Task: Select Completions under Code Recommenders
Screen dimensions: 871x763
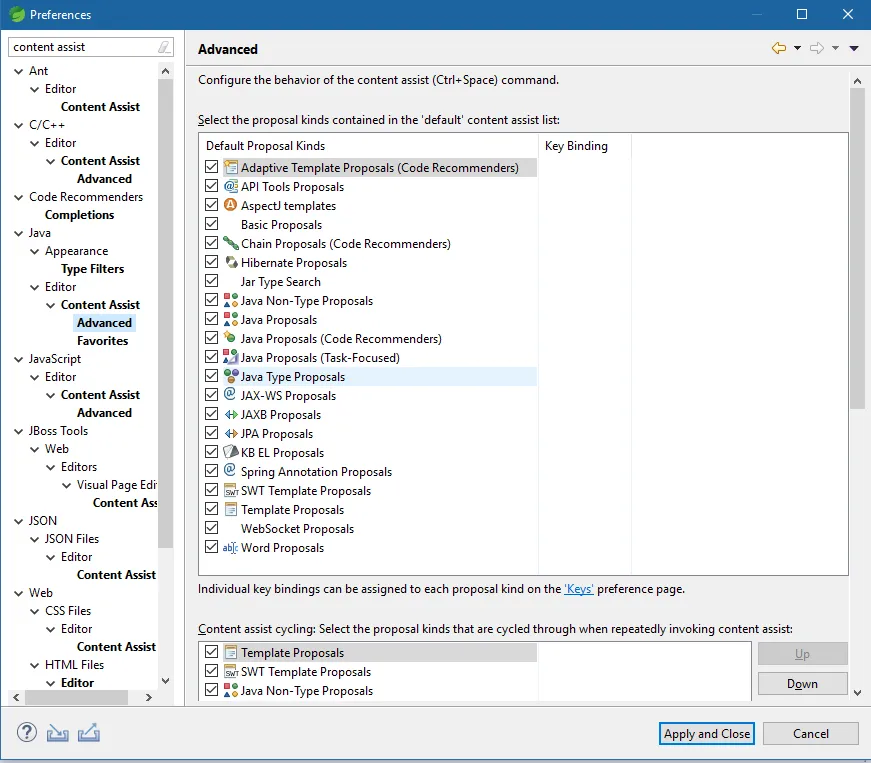Action: click(x=79, y=215)
